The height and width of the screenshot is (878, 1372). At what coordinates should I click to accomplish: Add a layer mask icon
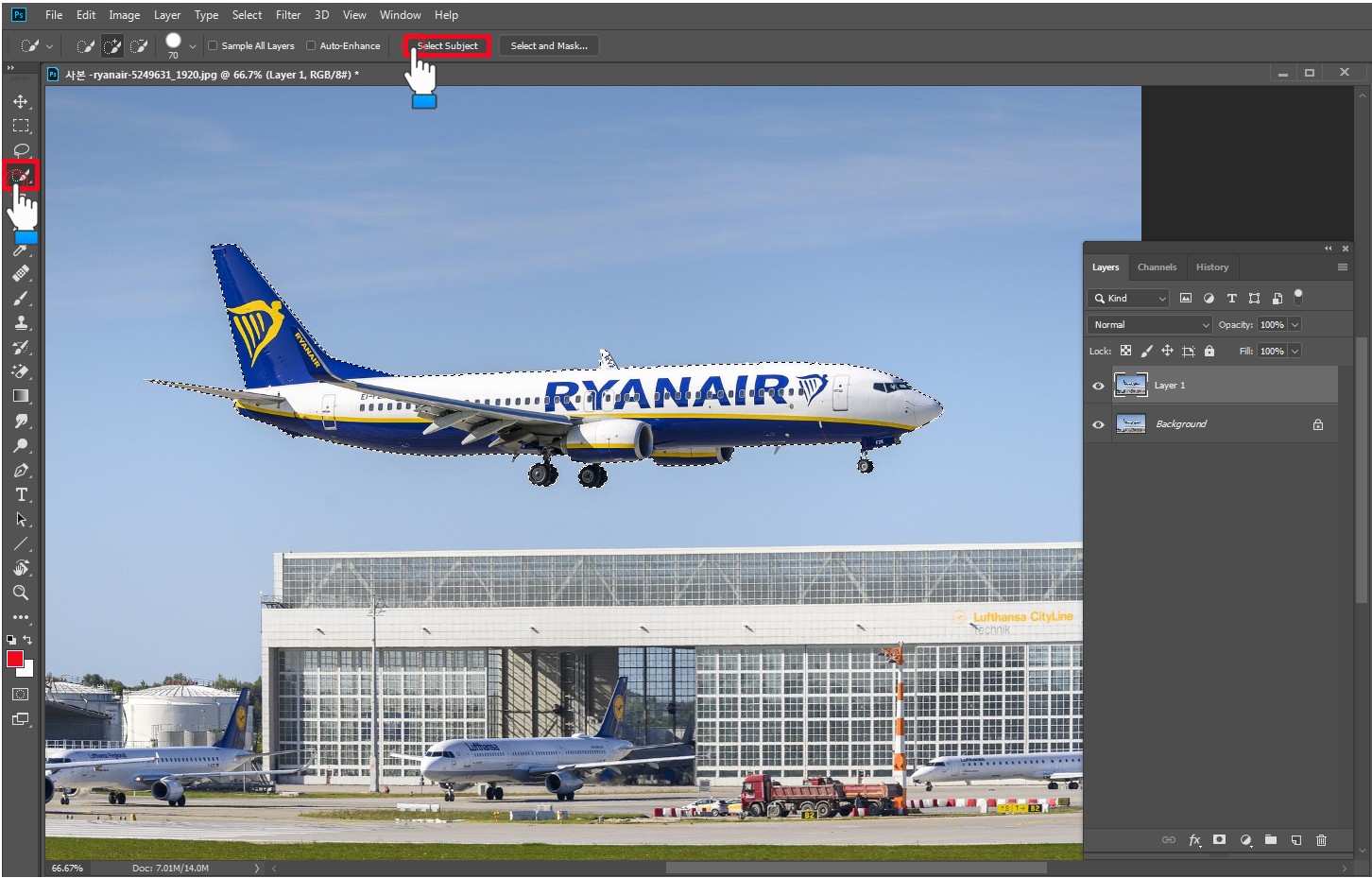coord(1220,839)
